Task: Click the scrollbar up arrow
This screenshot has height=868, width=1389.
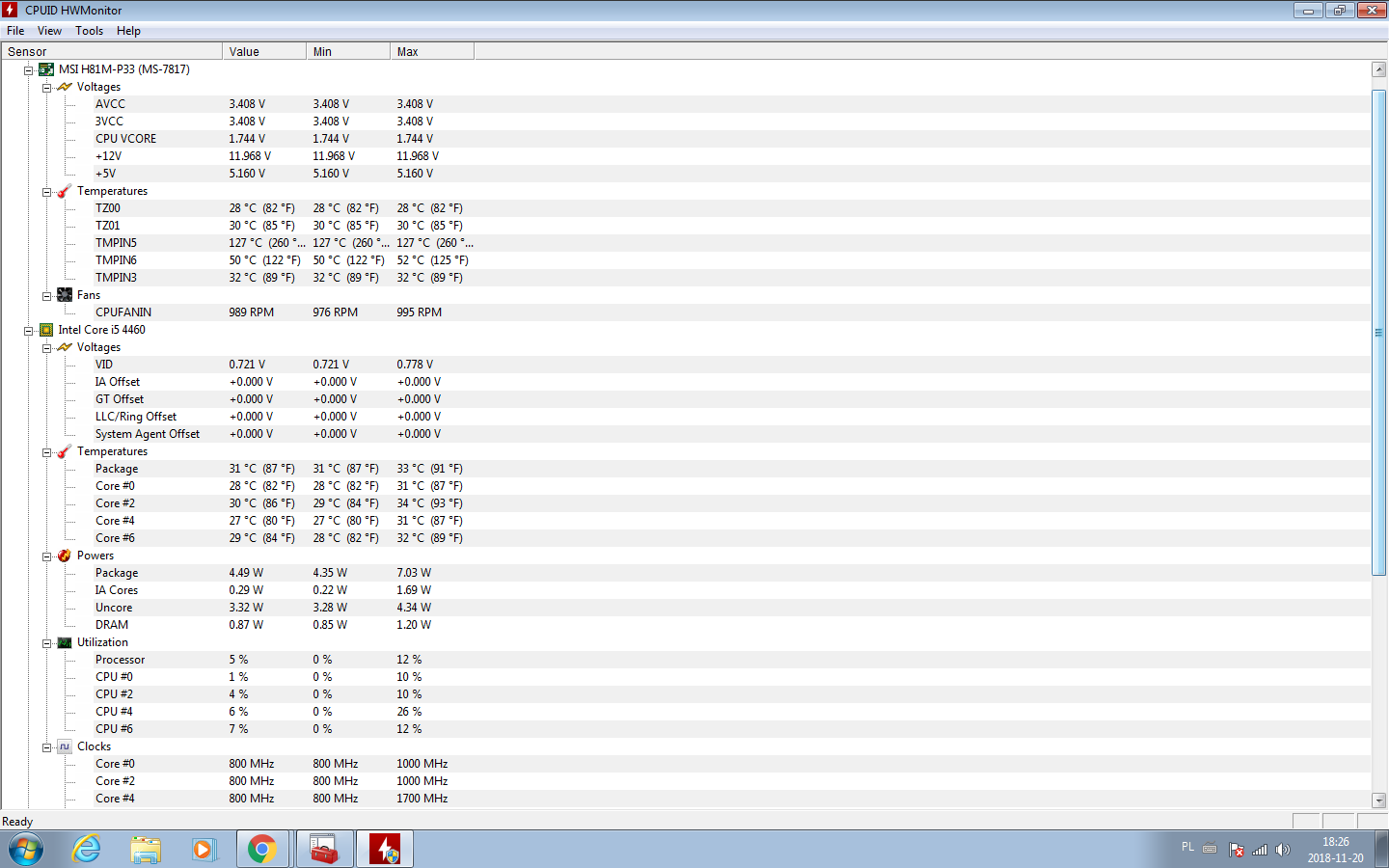Action: tap(1378, 69)
